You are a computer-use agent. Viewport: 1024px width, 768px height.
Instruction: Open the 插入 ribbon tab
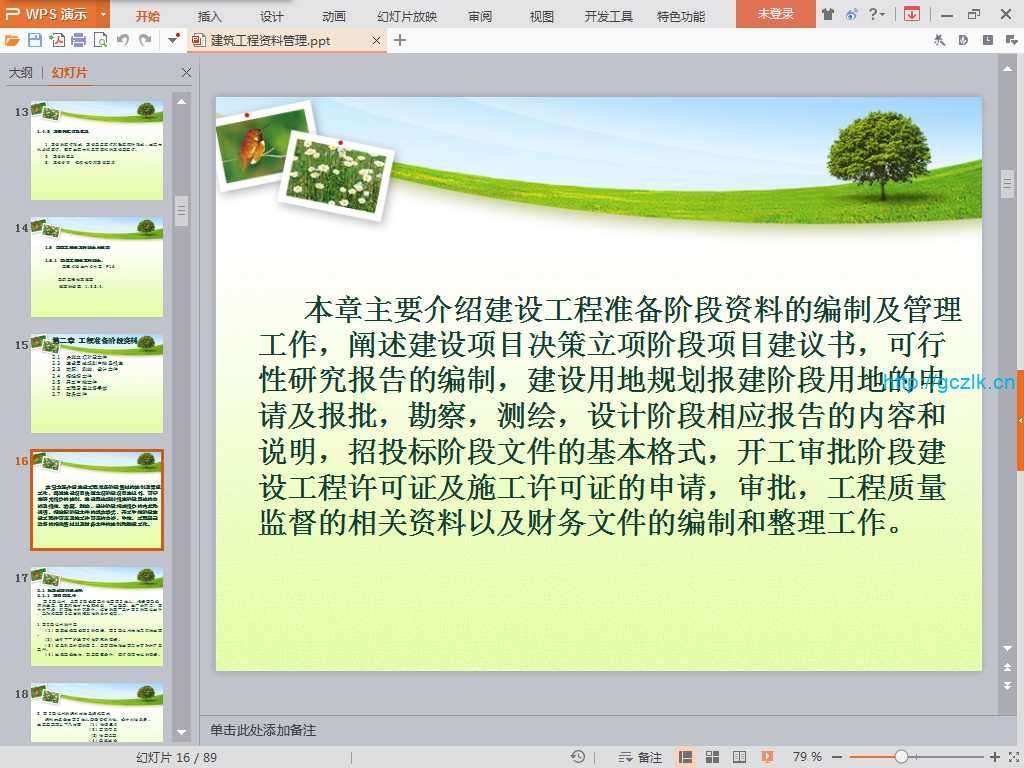click(210, 16)
